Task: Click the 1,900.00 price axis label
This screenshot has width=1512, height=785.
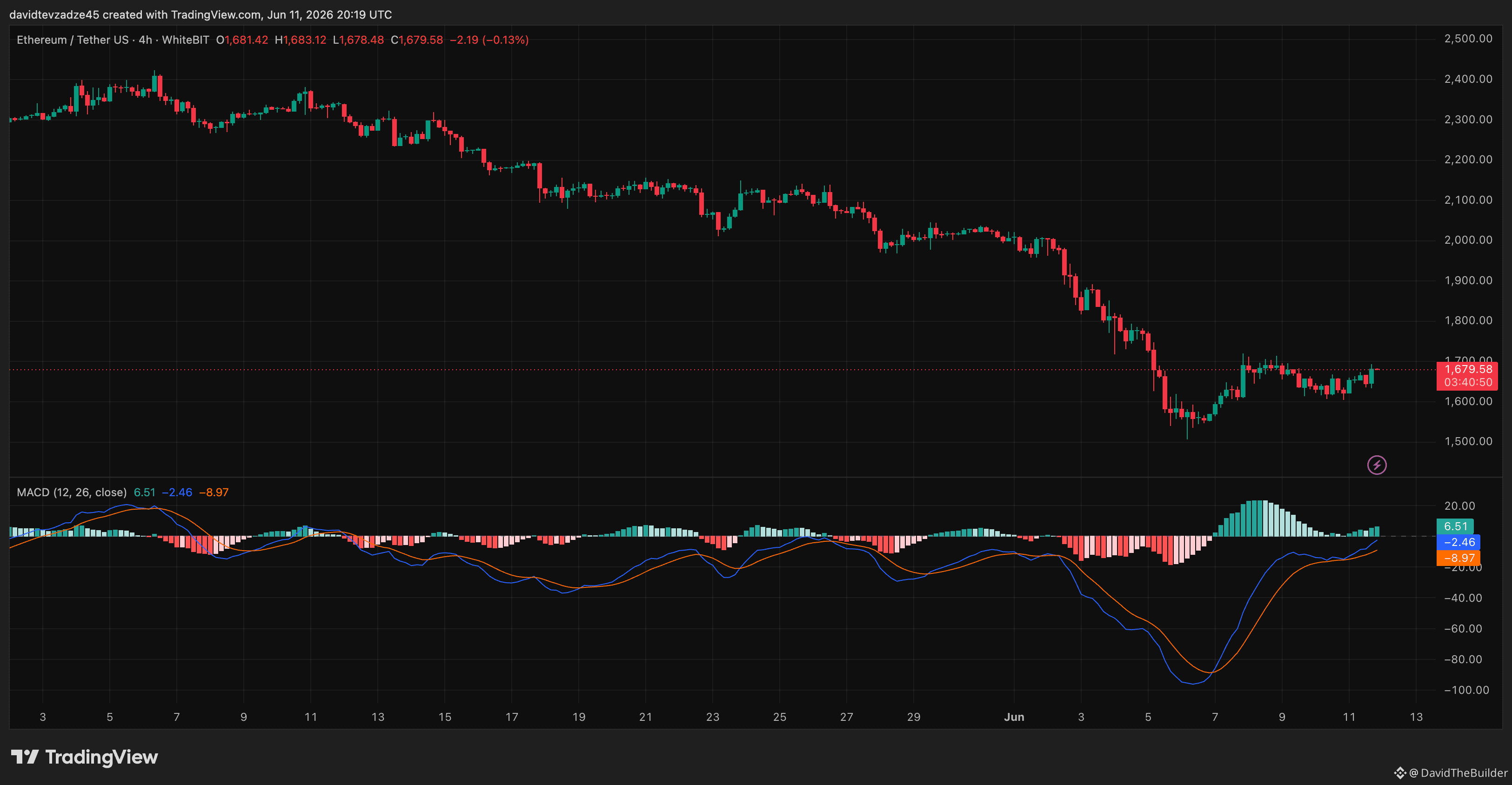Action: click(1468, 280)
